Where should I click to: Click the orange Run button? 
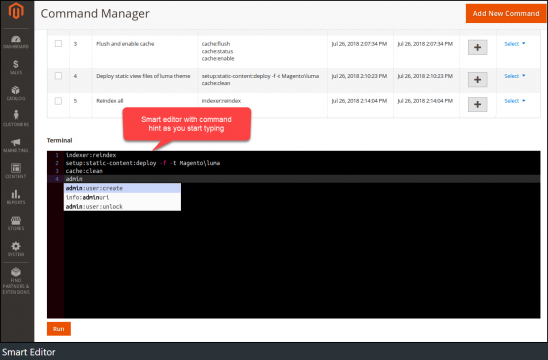tap(59, 329)
